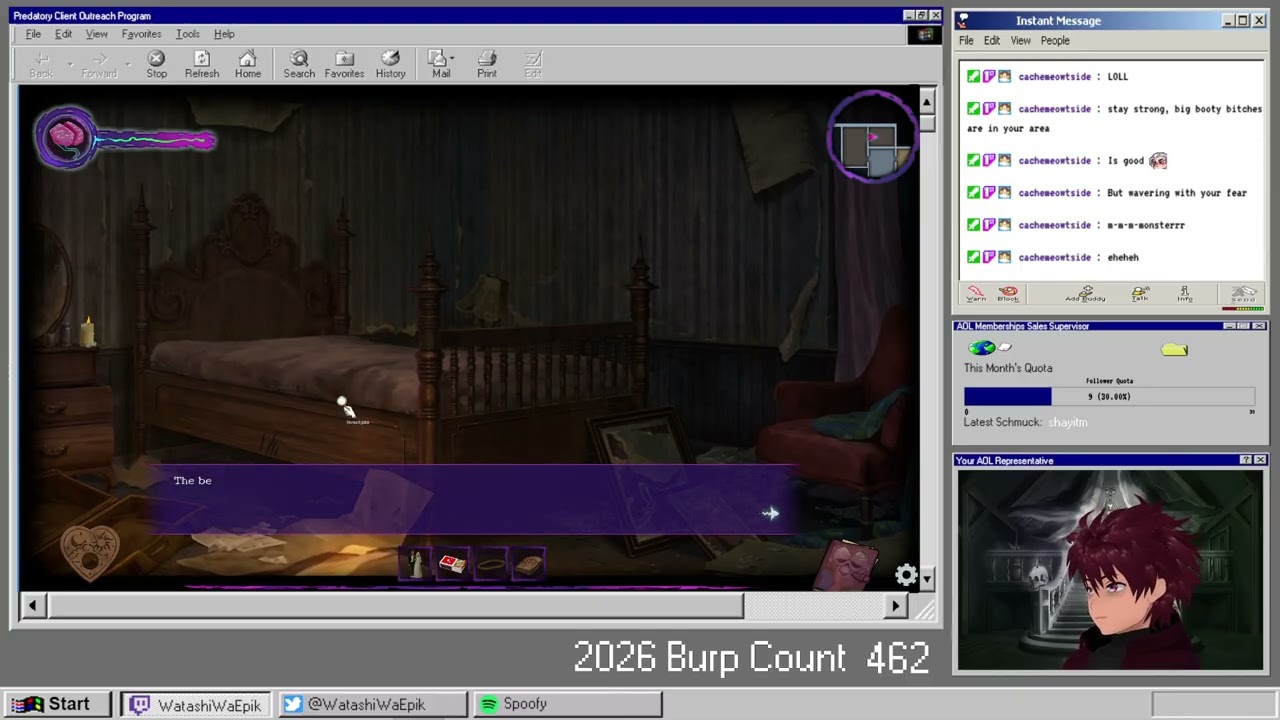Click the scroll up arrow in browser
Viewport: 1280px width, 720px height.
click(x=926, y=101)
